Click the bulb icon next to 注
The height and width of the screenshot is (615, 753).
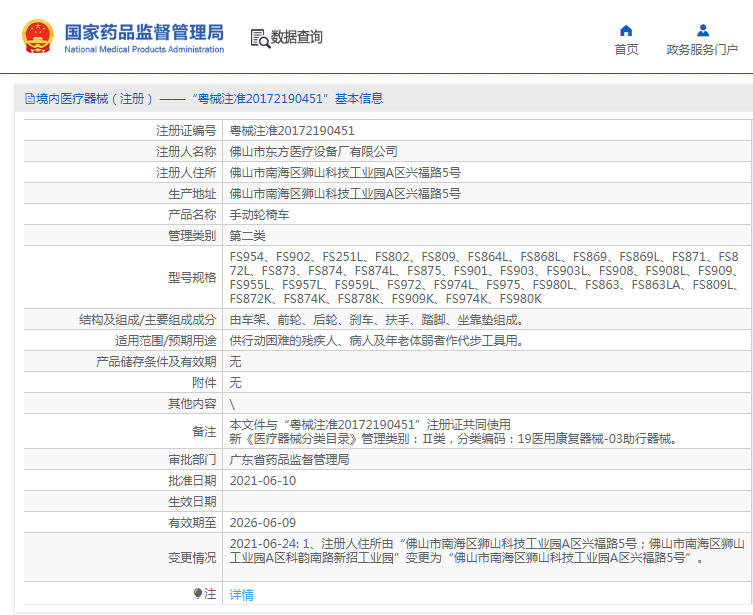(197, 594)
